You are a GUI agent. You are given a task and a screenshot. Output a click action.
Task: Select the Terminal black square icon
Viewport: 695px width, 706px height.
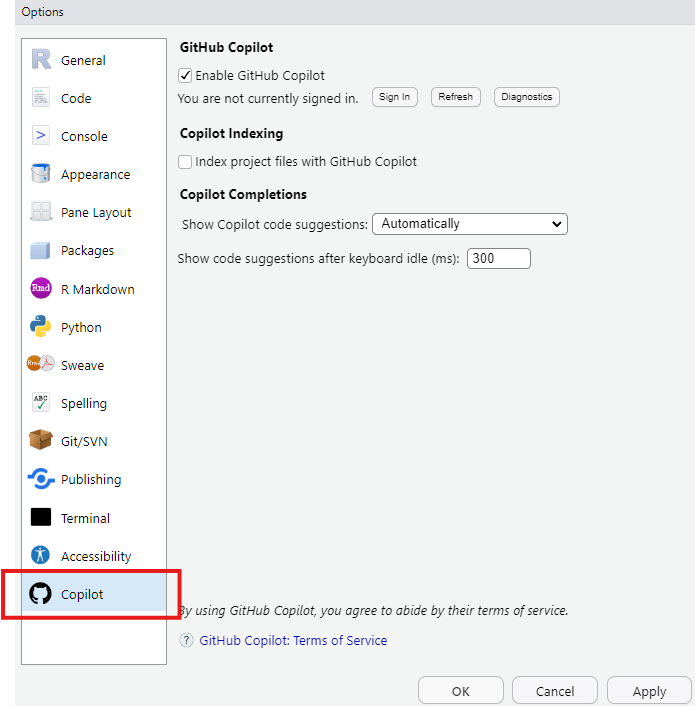[x=41, y=518]
